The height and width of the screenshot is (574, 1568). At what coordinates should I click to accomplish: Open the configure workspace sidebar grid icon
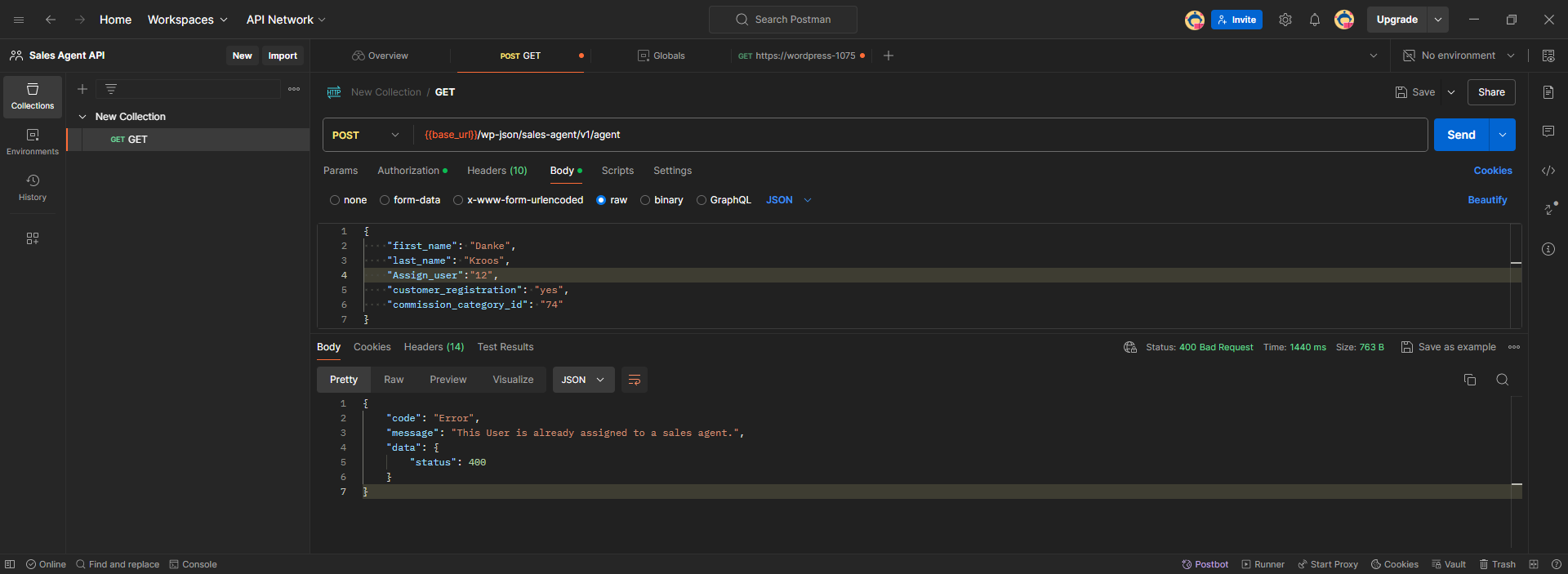33,238
